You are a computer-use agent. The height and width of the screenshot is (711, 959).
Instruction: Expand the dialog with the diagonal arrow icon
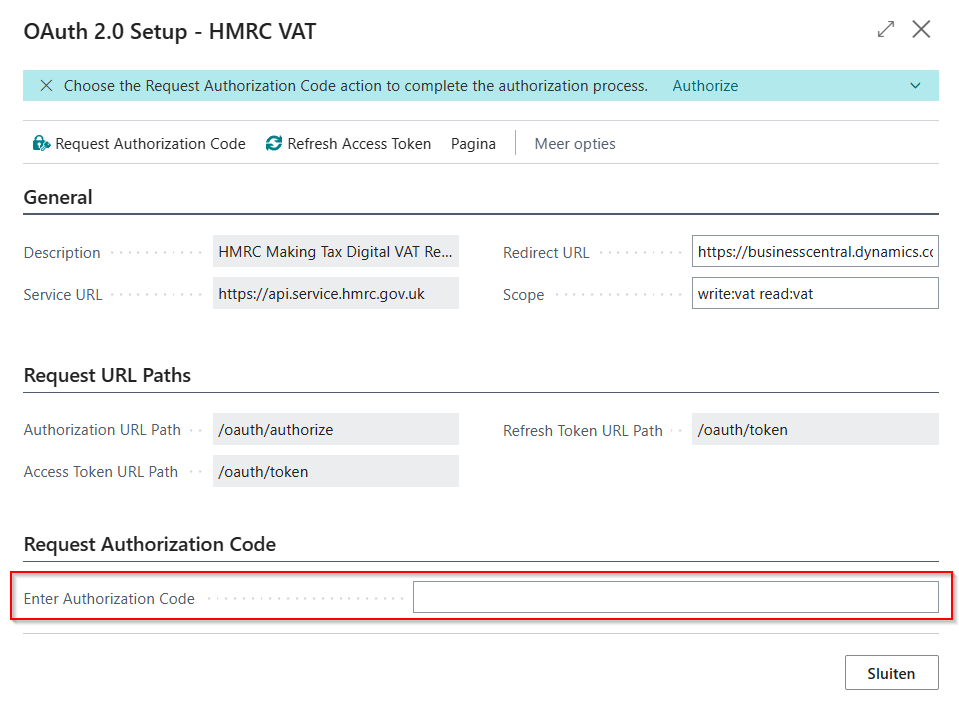(x=886, y=29)
